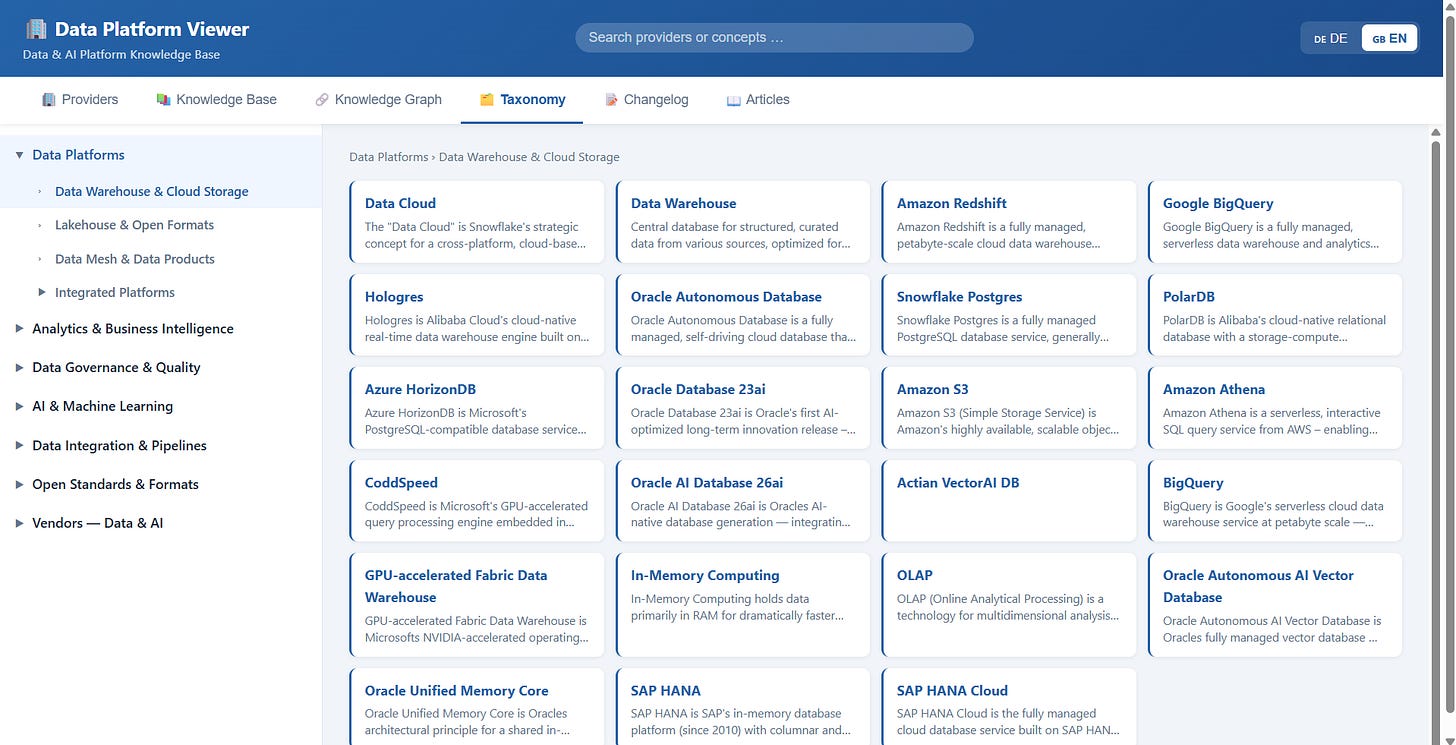Expand the Integrated Platforms arrow
1456x745 pixels.
[x=42, y=292]
